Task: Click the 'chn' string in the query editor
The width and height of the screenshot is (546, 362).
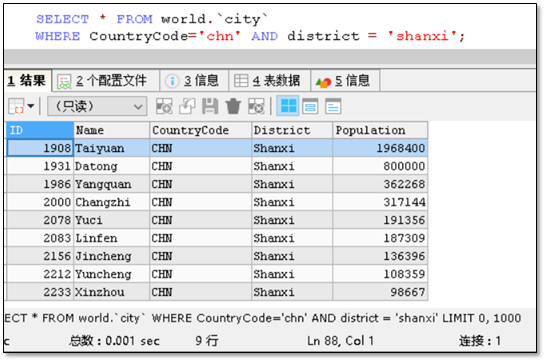Action: coord(220,36)
